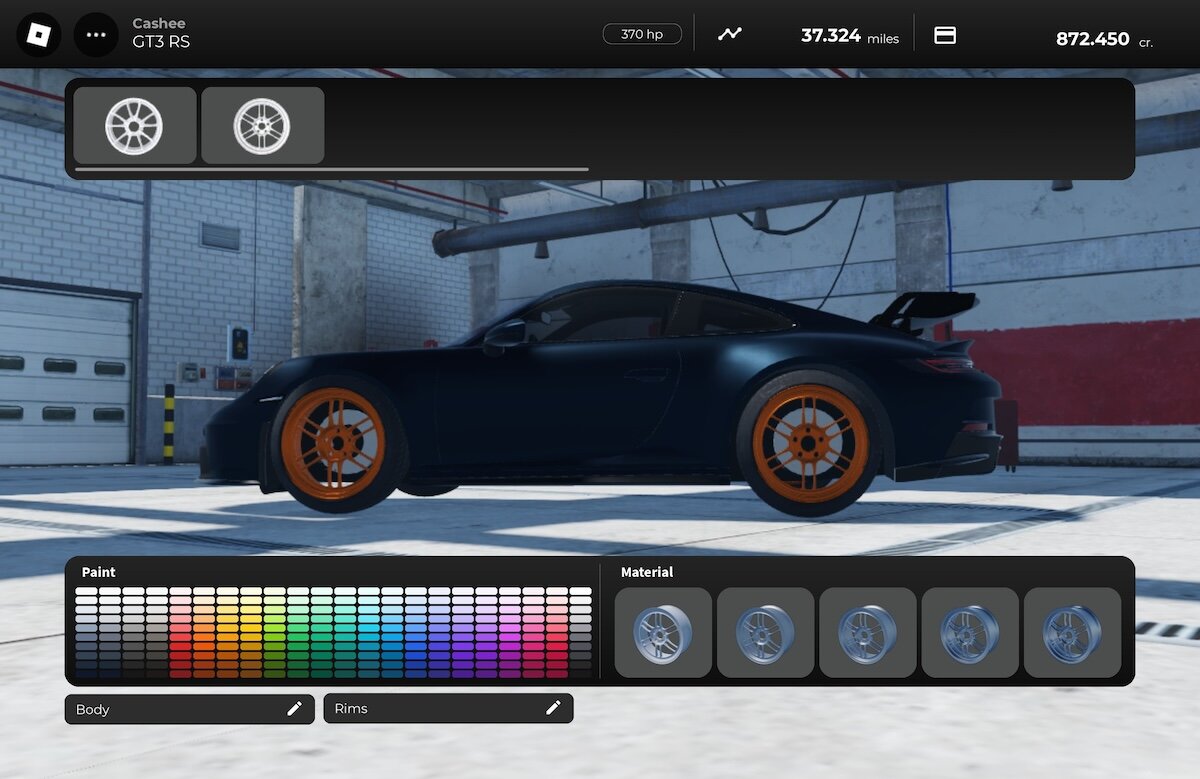The height and width of the screenshot is (779, 1200).
Task: Click the pencil icon on Rims
Action: pyautogui.click(x=553, y=708)
